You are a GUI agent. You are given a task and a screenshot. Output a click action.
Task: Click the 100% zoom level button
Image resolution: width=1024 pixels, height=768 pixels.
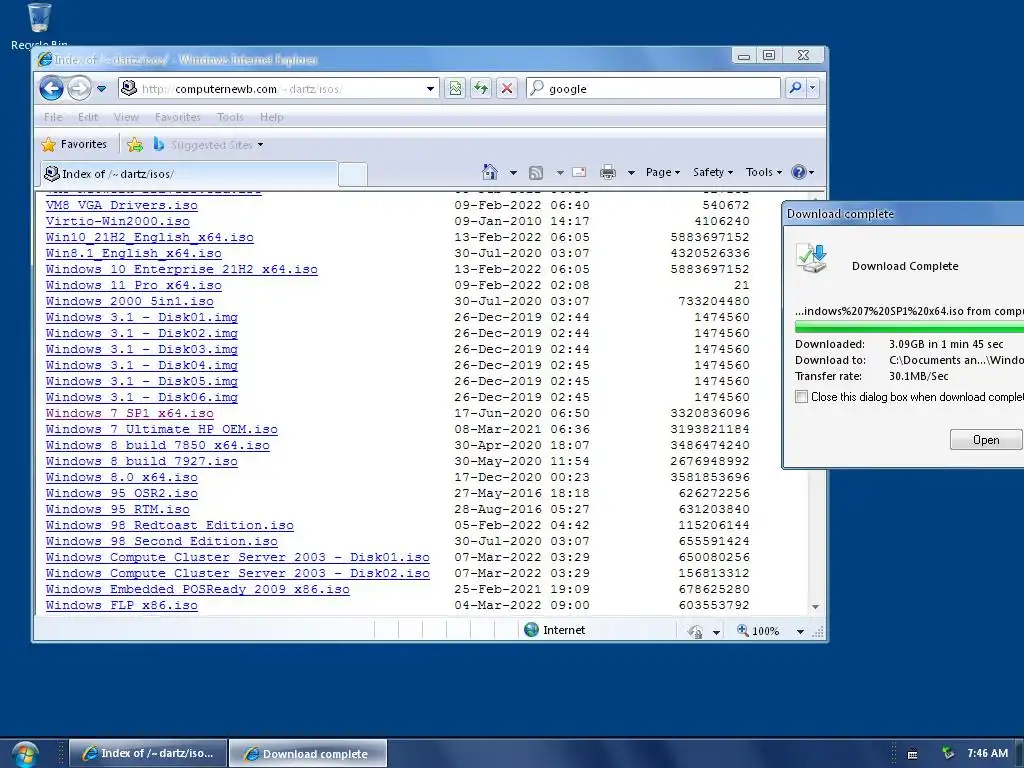(x=758, y=631)
